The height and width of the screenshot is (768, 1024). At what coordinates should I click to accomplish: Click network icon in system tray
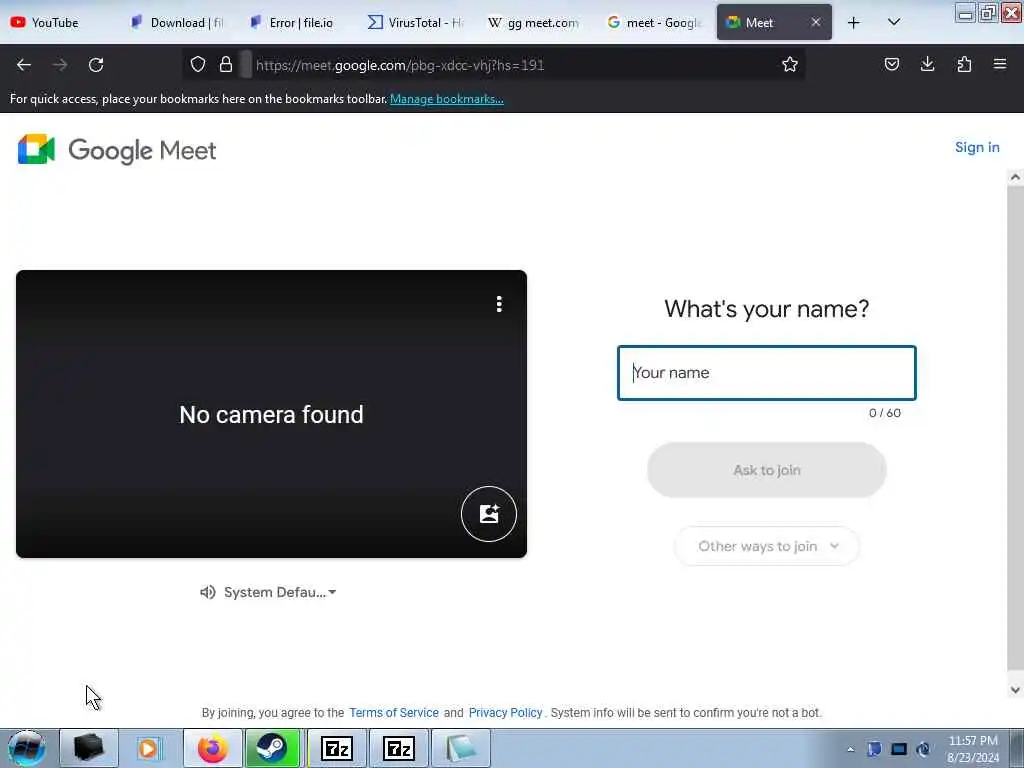pyautogui.click(x=899, y=749)
